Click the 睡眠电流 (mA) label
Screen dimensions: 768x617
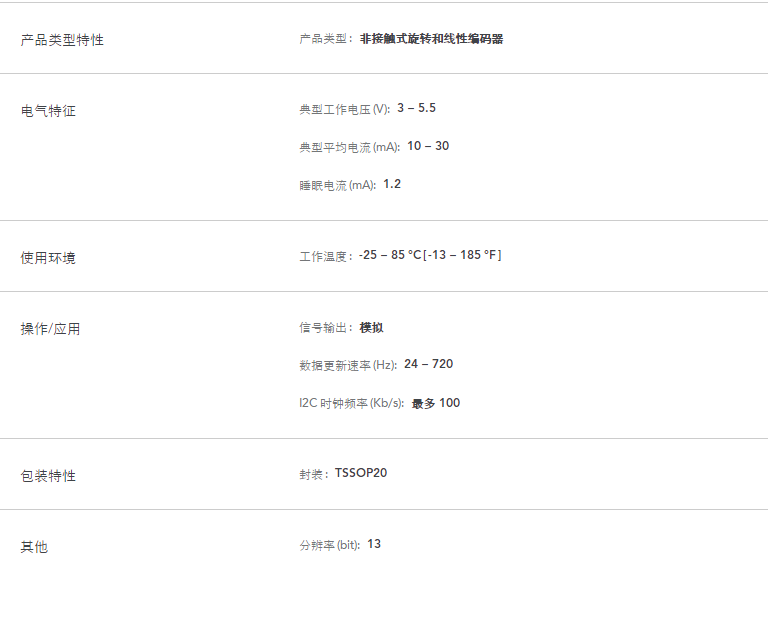(337, 185)
